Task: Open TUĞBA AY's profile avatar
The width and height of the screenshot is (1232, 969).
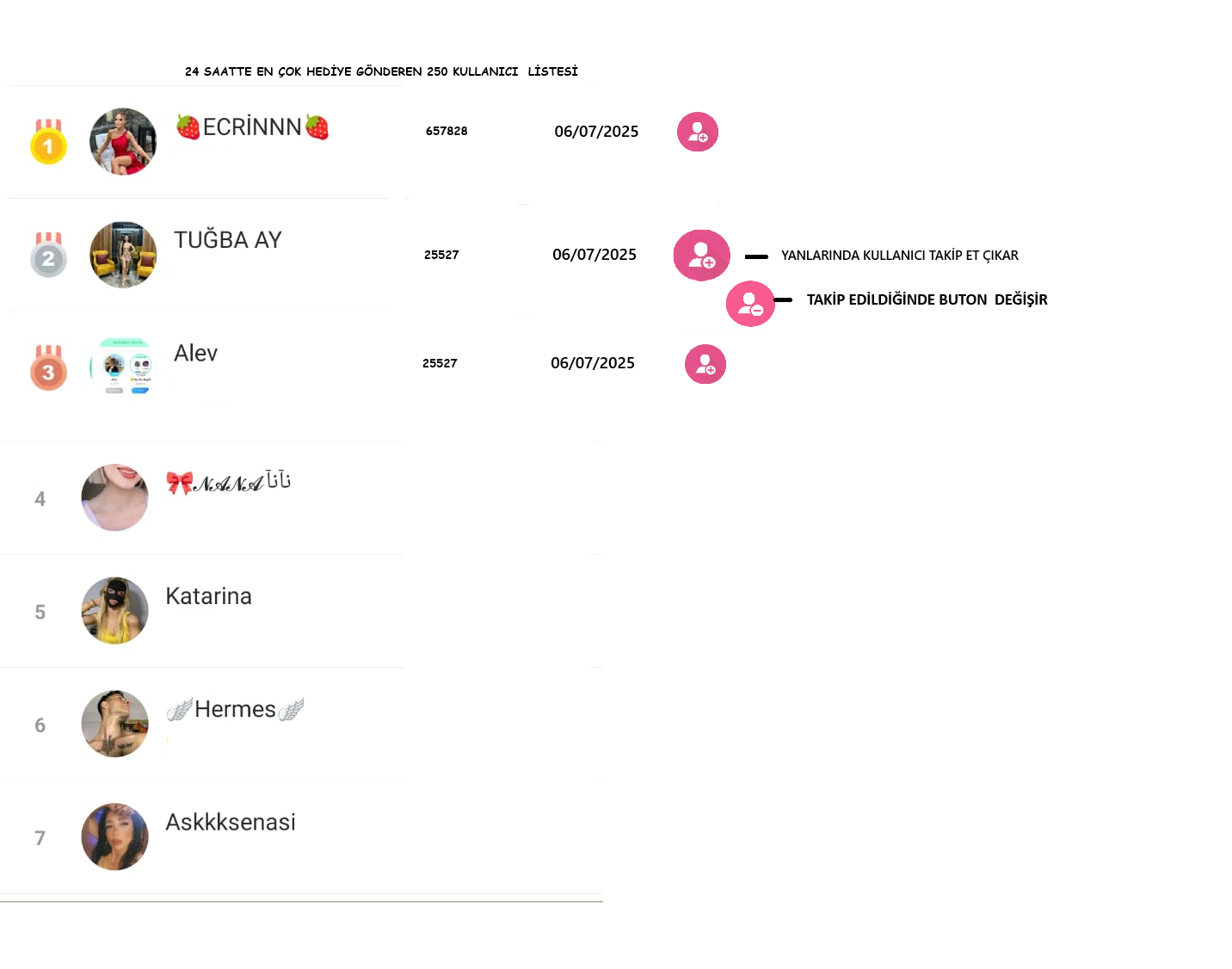Action: [123, 255]
